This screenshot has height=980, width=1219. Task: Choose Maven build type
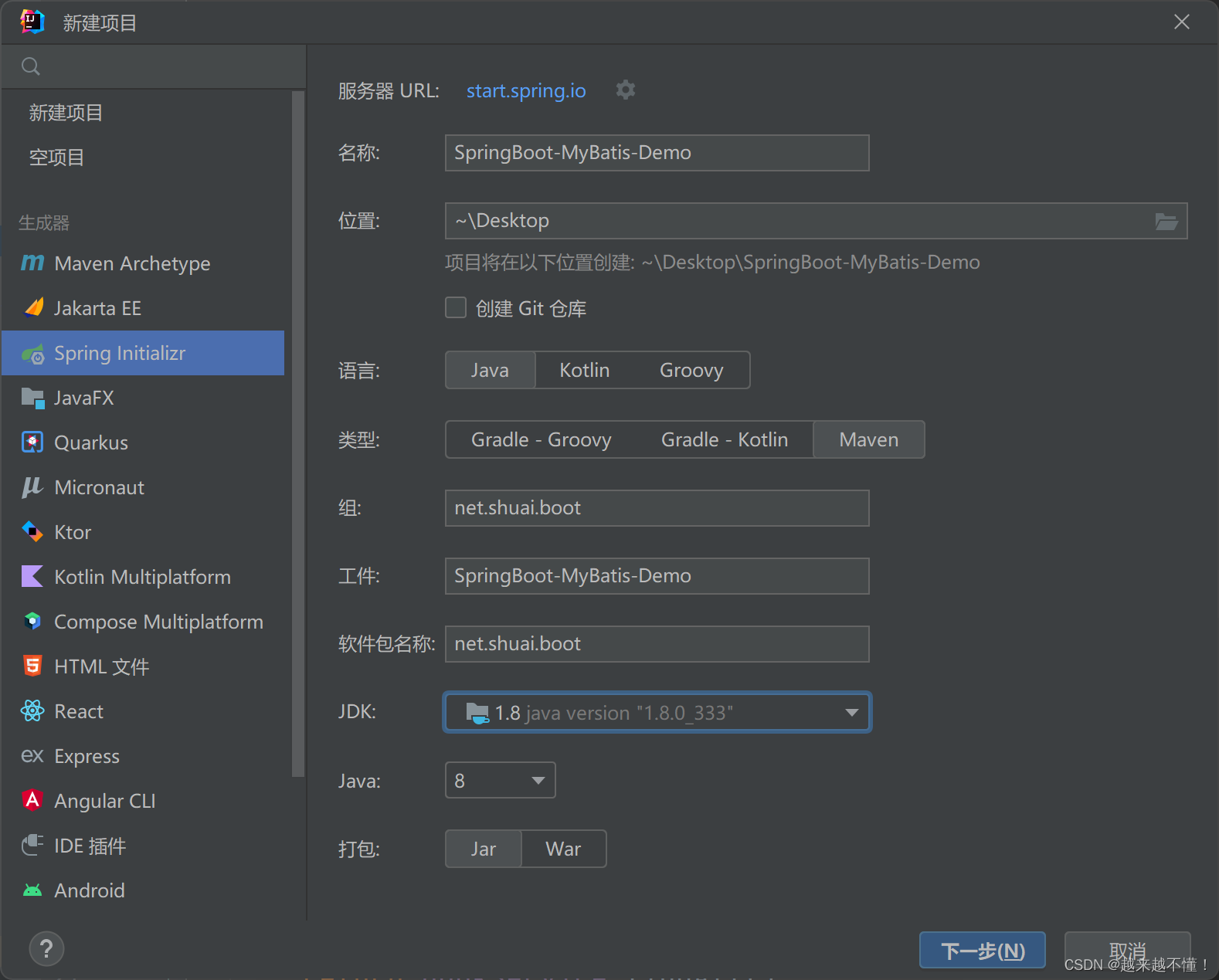869,439
